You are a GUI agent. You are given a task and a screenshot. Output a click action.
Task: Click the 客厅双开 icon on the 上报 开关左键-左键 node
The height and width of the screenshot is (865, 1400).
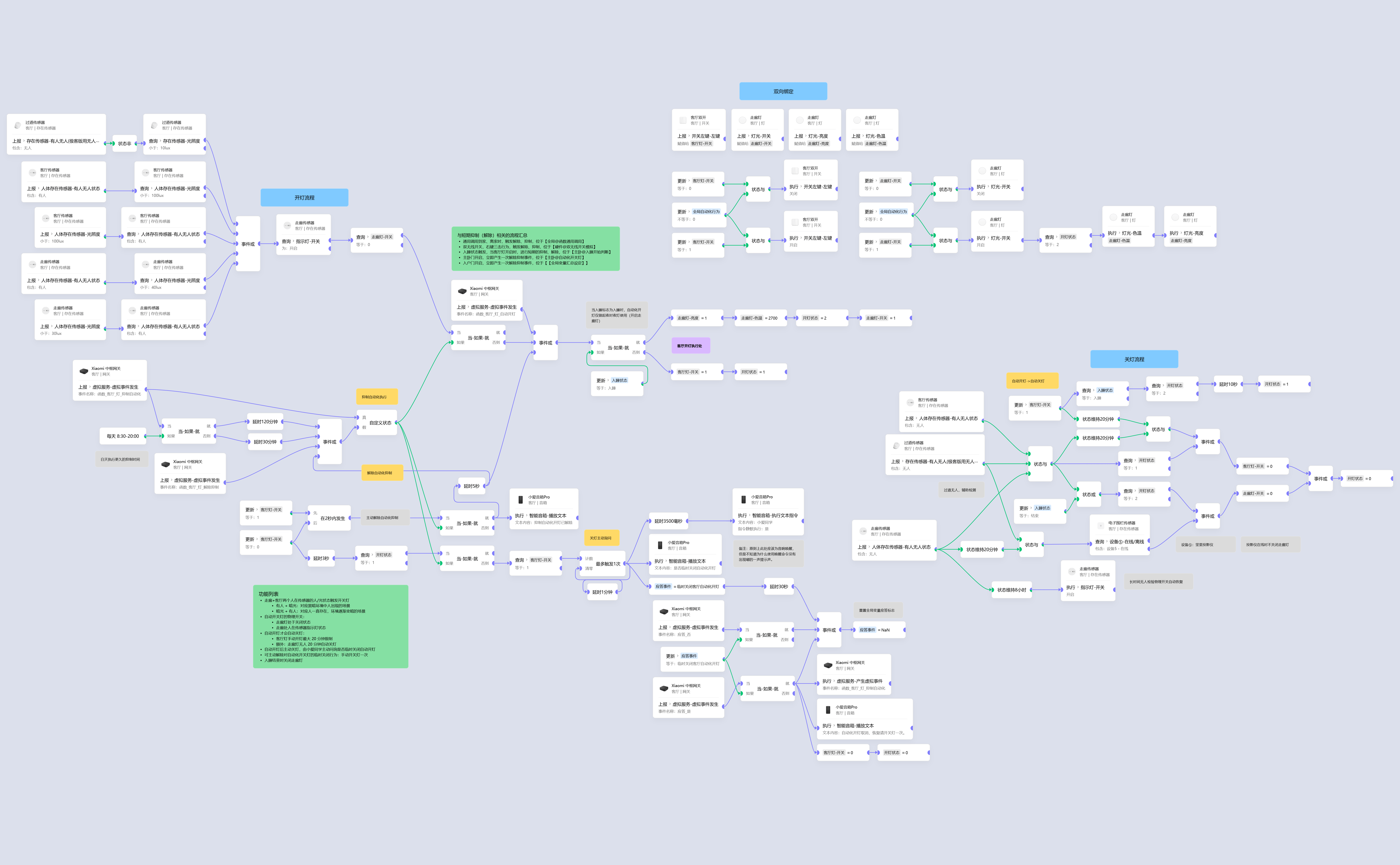point(683,120)
